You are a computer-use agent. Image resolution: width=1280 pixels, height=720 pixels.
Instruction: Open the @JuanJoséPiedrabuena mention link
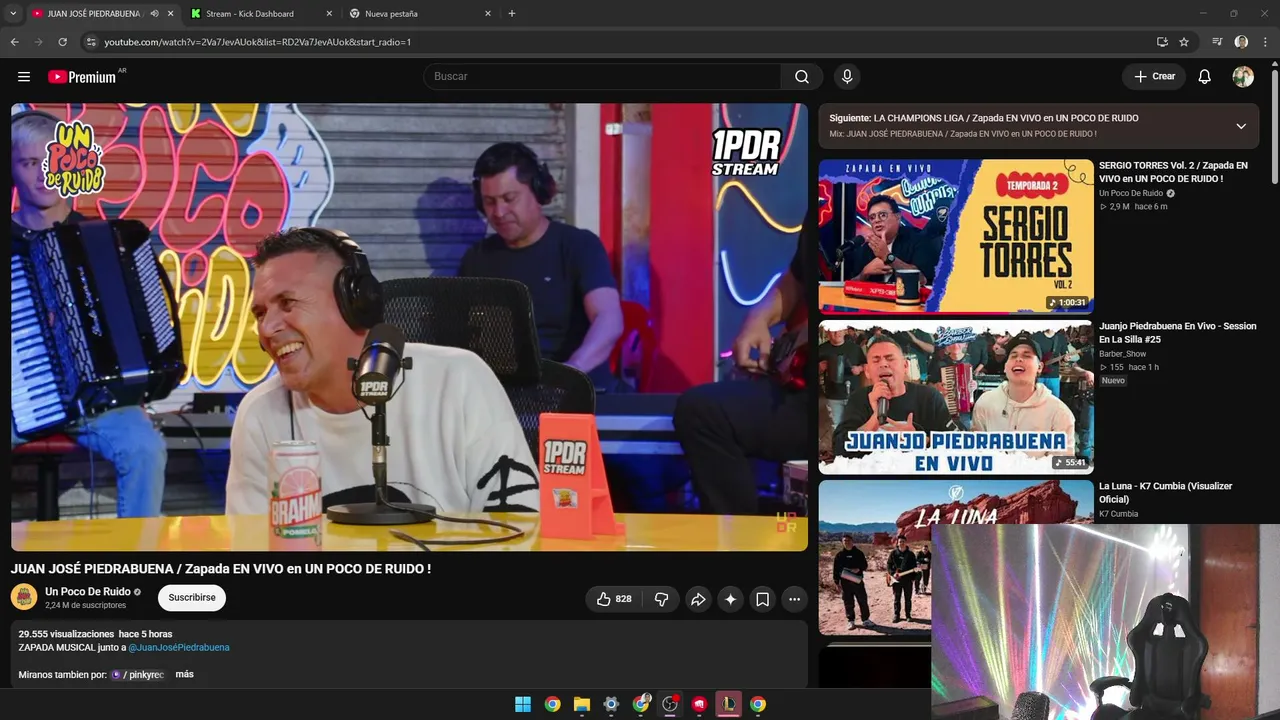179,648
